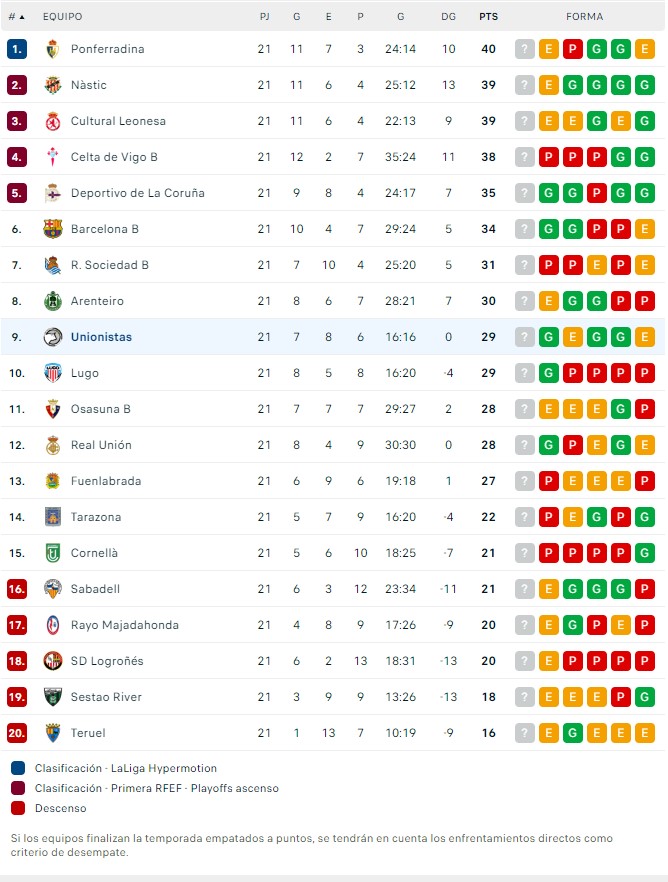Click the Osasuna B crest icon
The height and width of the screenshot is (882, 668).
(x=53, y=409)
